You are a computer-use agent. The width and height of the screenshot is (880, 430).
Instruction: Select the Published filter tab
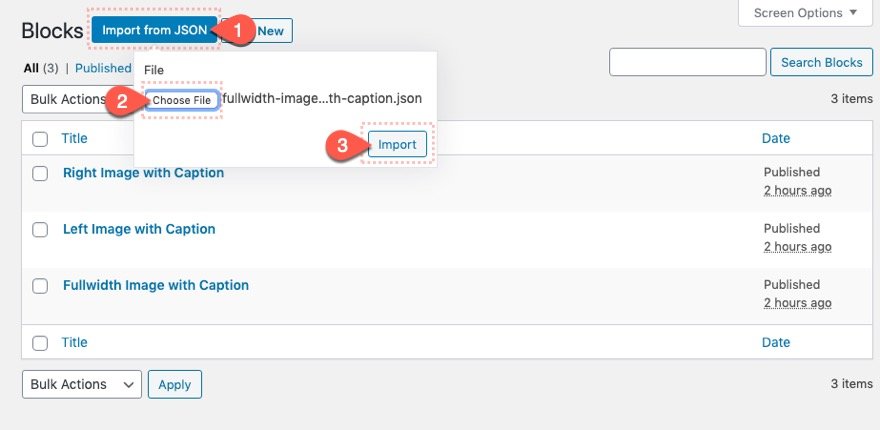[x=103, y=68]
